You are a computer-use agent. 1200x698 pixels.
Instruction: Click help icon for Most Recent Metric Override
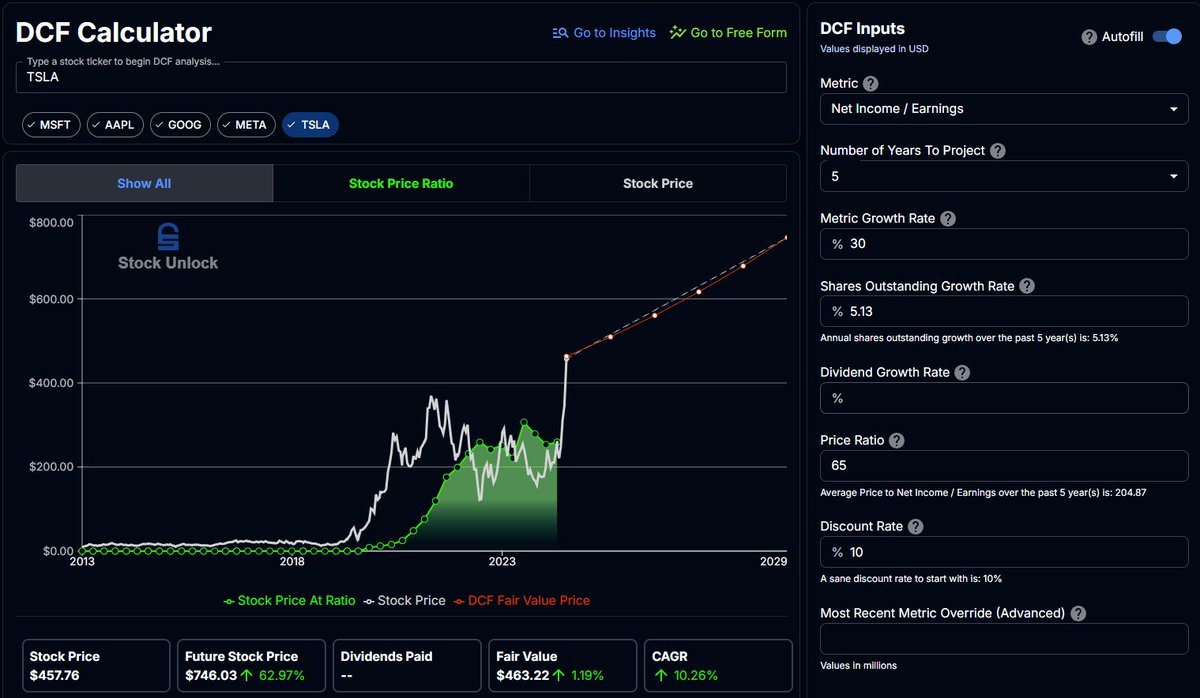point(1077,614)
